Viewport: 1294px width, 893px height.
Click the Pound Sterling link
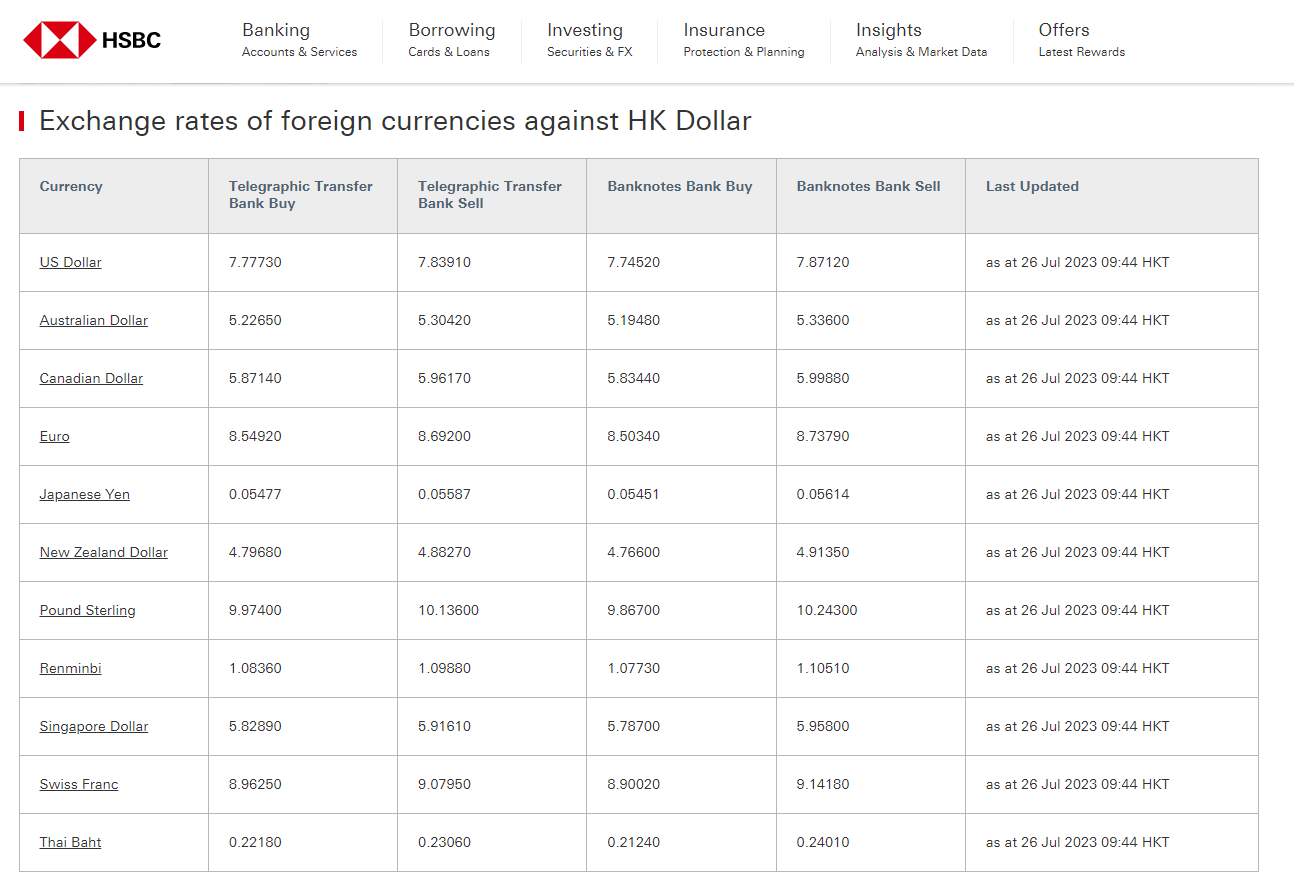pyautogui.click(x=88, y=611)
